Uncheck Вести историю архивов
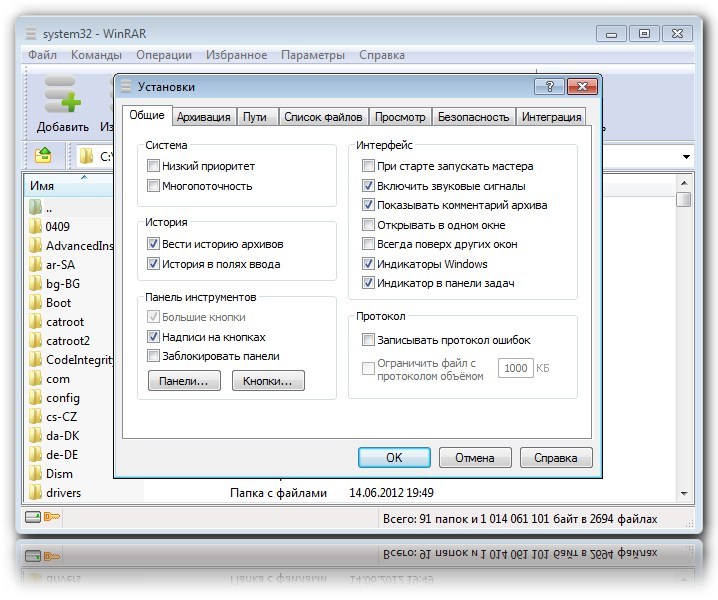Image resolution: width=718 pixels, height=600 pixels. pyautogui.click(x=153, y=244)
